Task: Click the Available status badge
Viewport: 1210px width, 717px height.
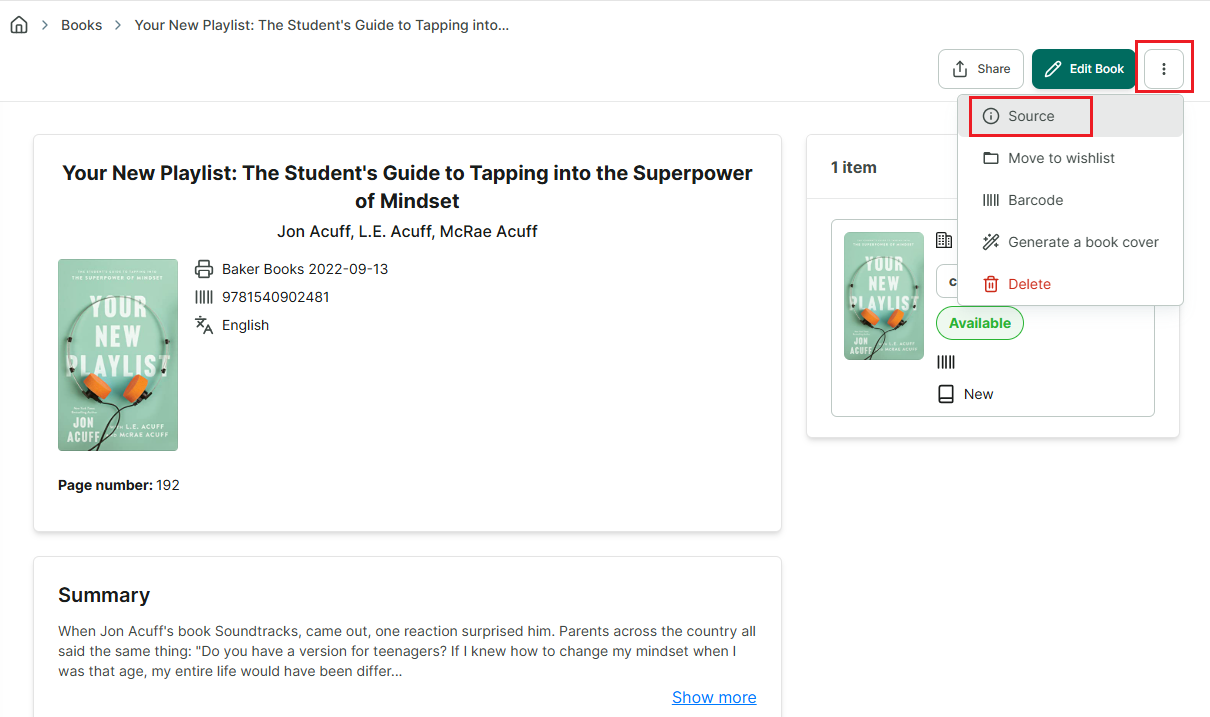Action: coord(980,323)
